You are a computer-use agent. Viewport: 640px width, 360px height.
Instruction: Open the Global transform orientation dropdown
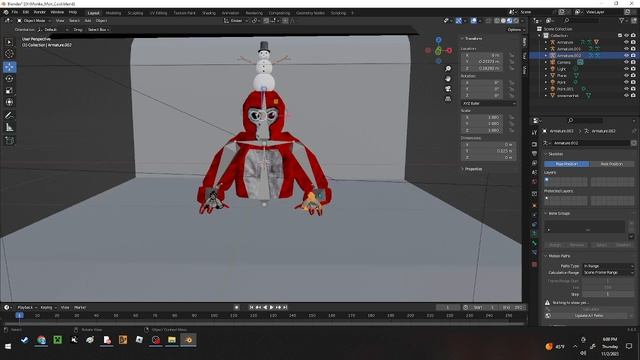[236, 20]
